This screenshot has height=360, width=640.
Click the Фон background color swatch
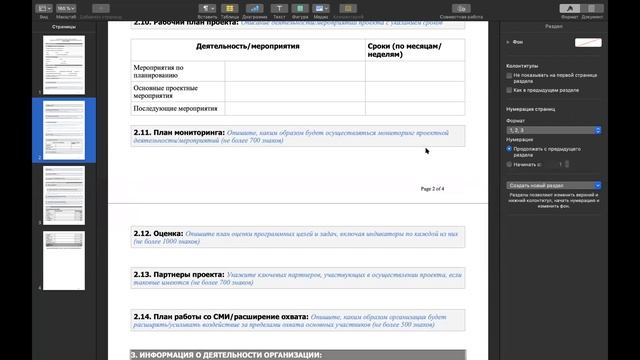[x=588, y=42]
